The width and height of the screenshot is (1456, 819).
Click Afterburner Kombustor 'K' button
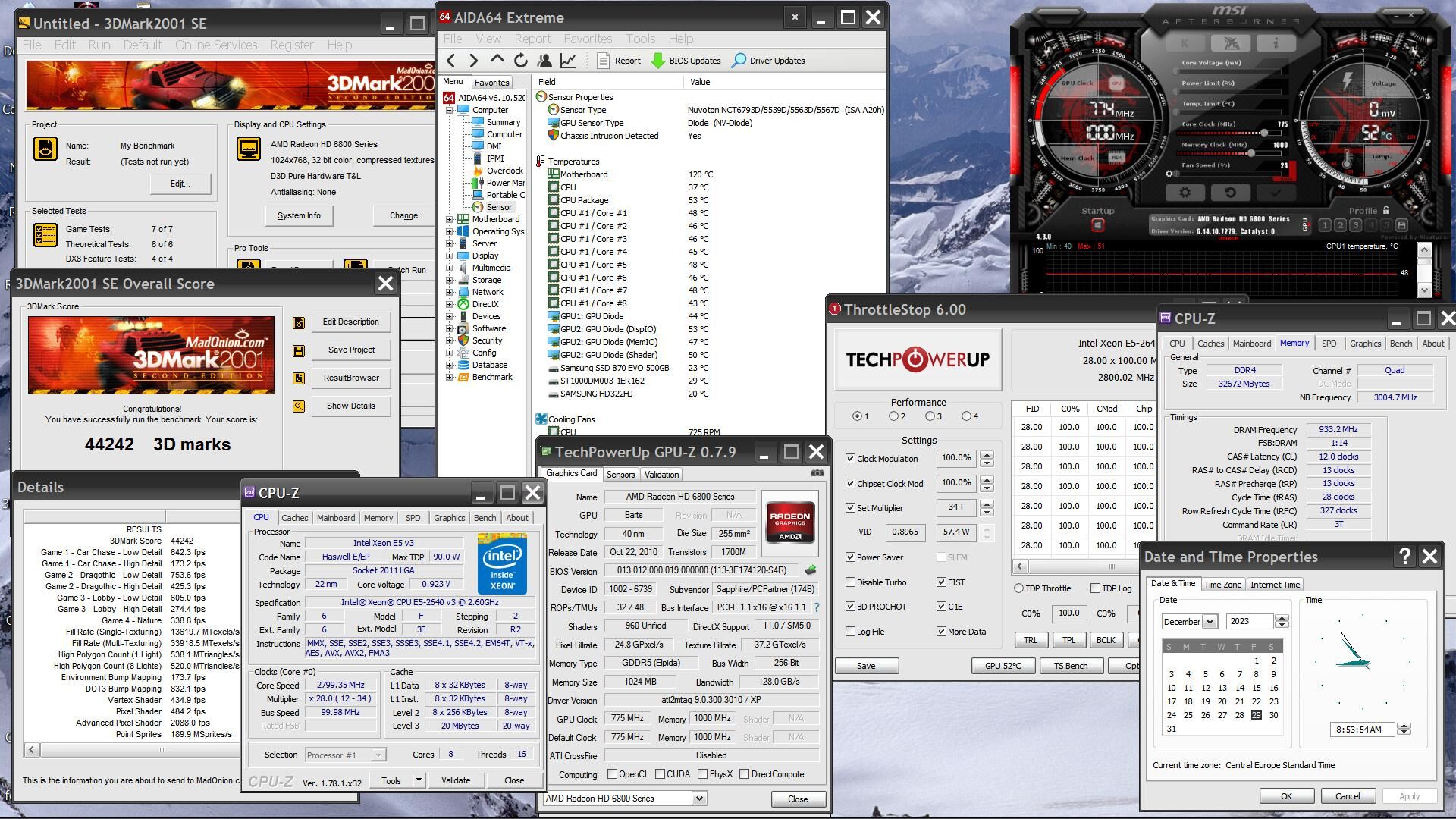click(1185, 43)
